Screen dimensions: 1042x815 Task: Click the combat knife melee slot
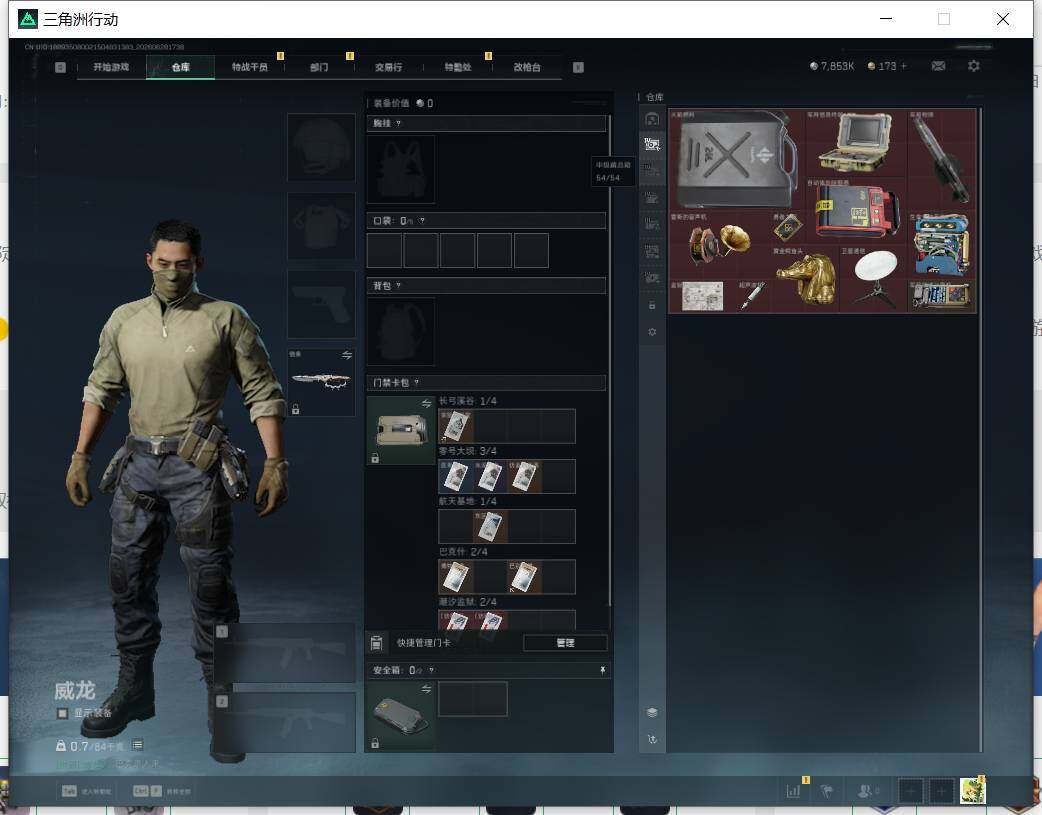(322, 382)
